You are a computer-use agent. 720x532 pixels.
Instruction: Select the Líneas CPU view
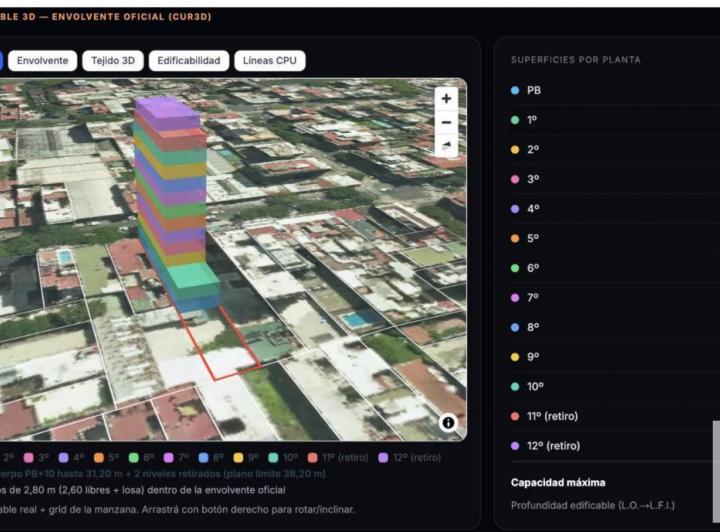coord(270,61)
